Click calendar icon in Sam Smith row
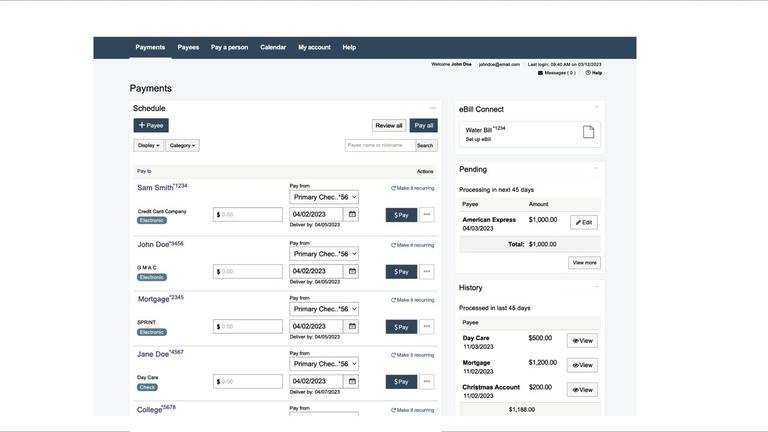 352,215
